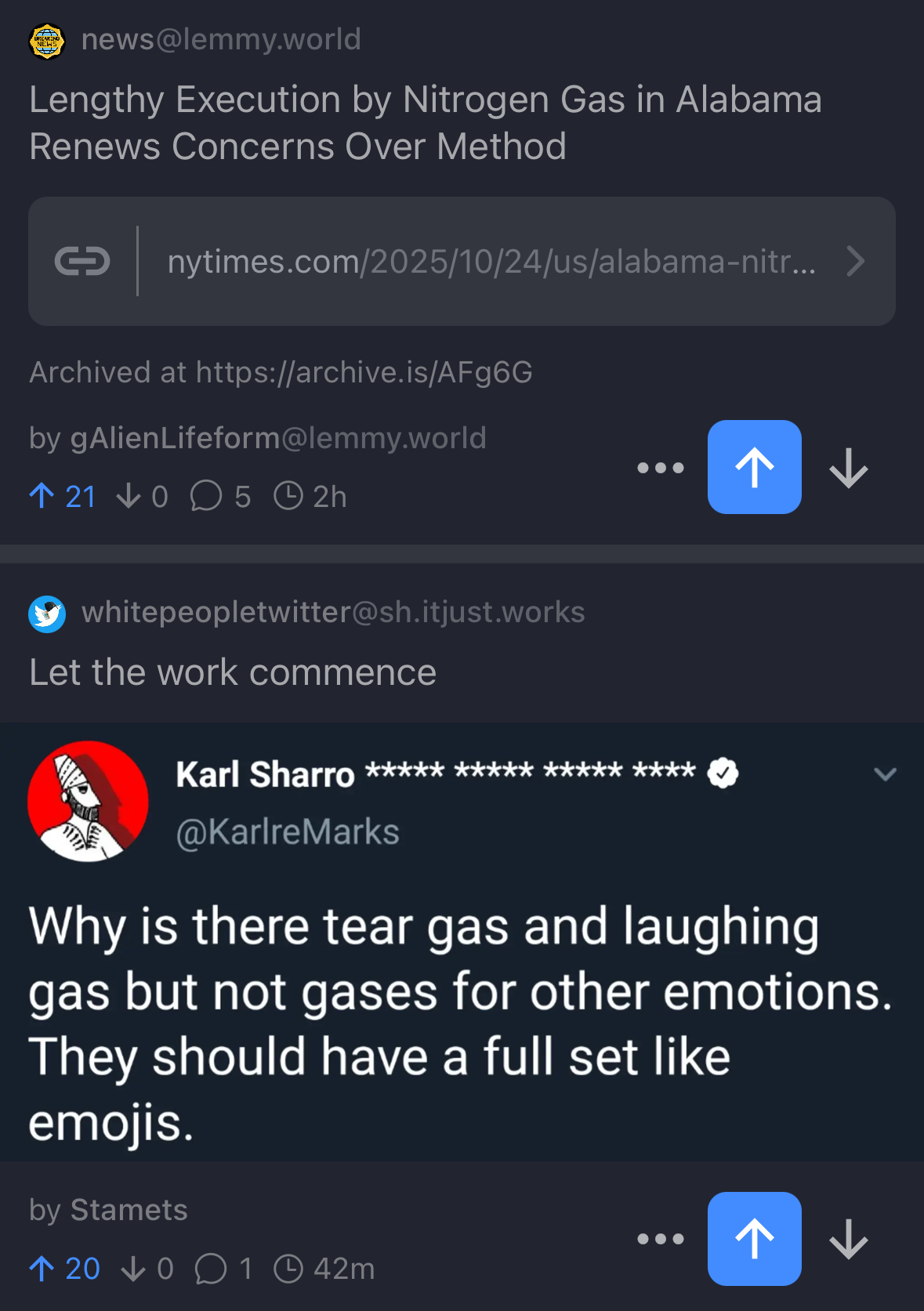View gAlienLifeform's user profile
924x1311 pixels.
click(x=277, y=437)
